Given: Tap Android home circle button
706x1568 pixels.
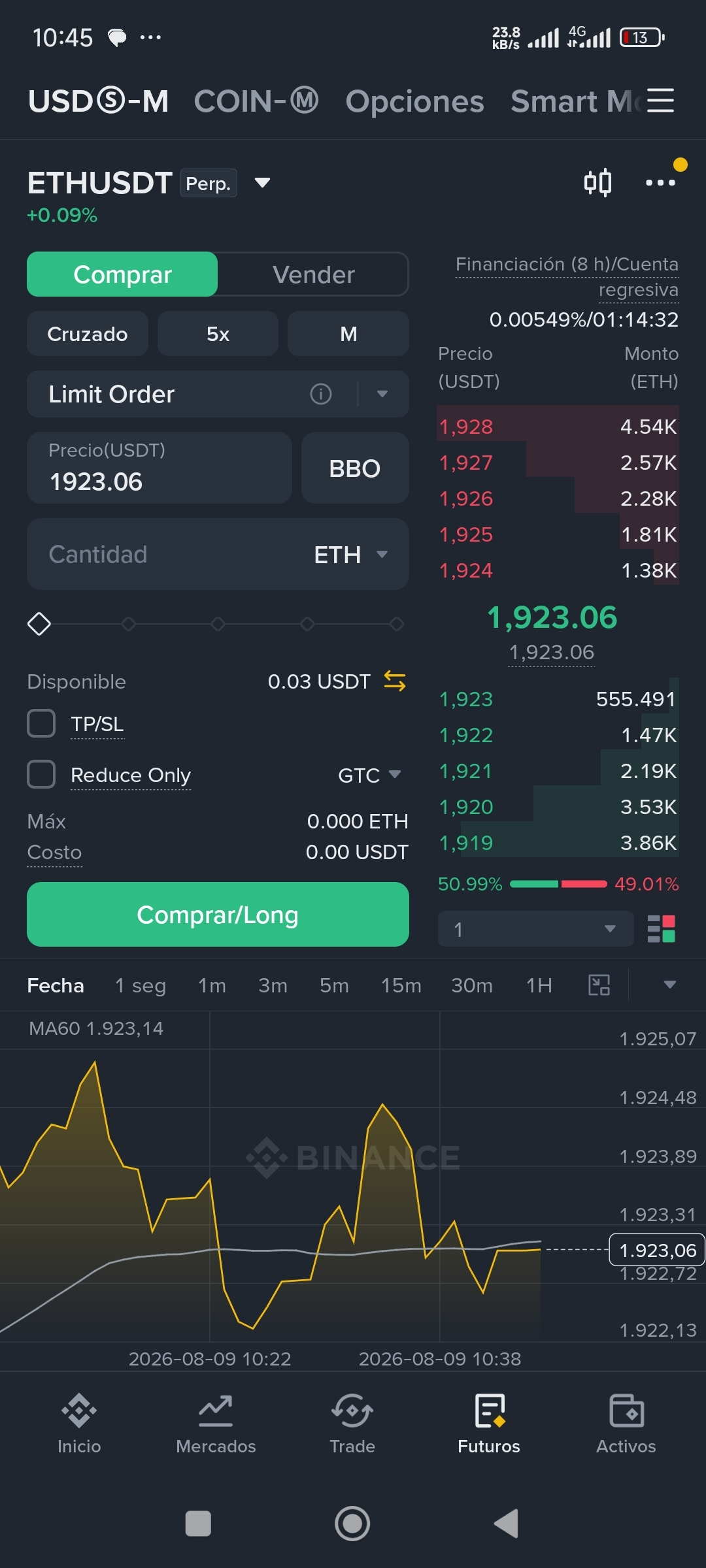Looking at the screenshot, I should tap(352, 1524).
